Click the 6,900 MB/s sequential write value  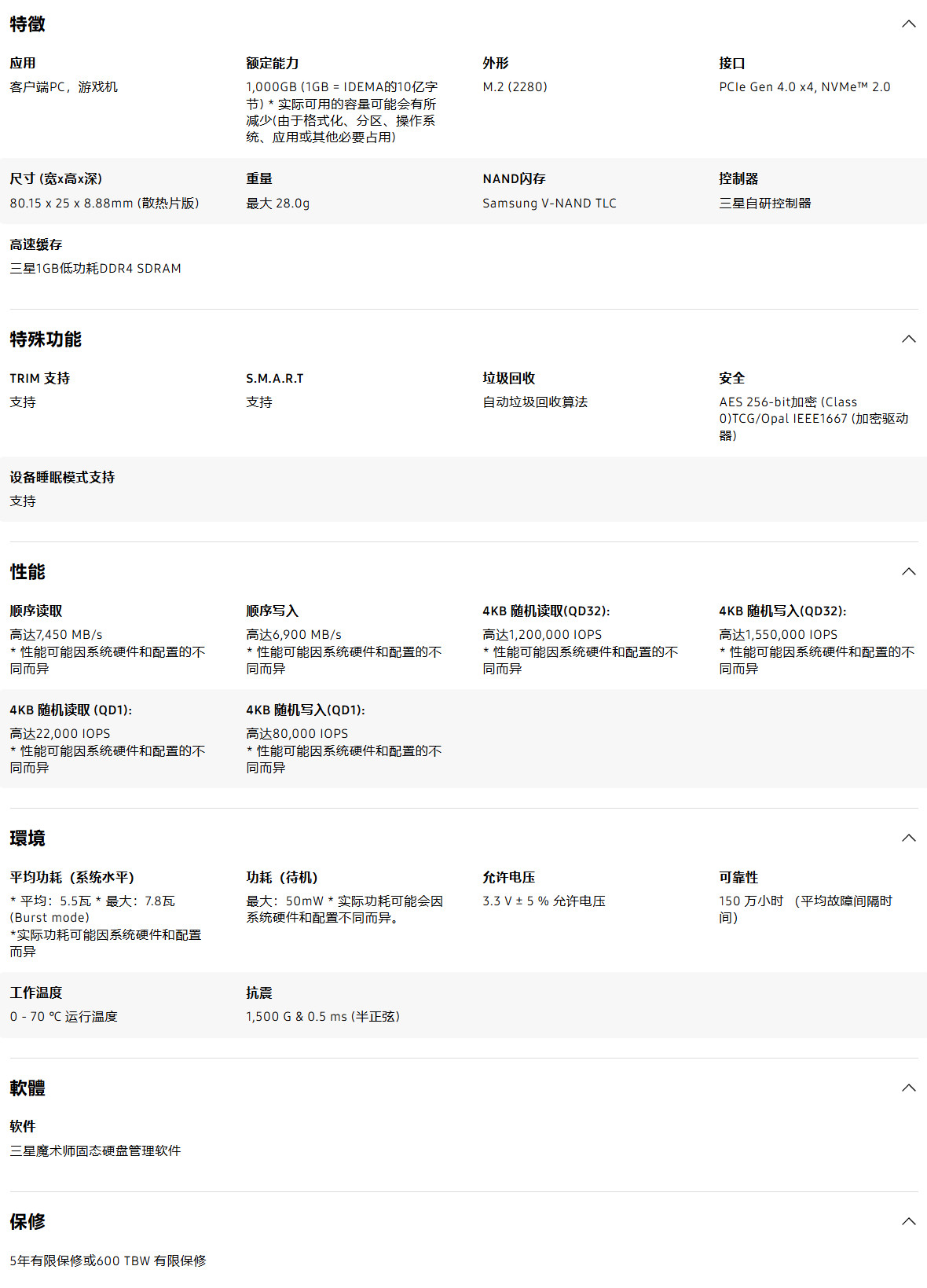click(294, 635)
